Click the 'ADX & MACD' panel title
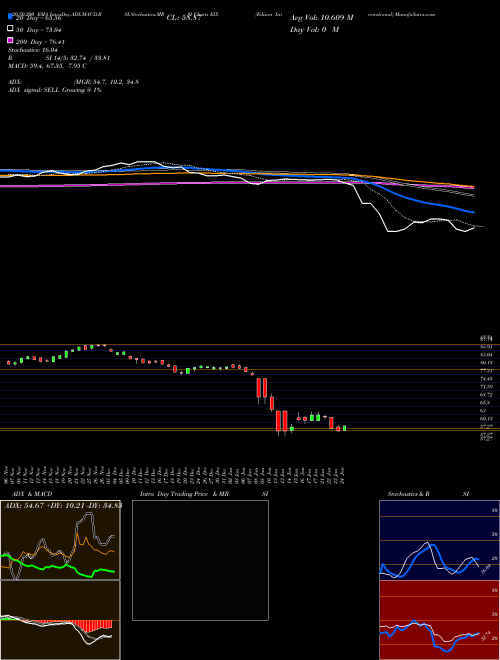500x660 pixels. [x=32, y=494]
